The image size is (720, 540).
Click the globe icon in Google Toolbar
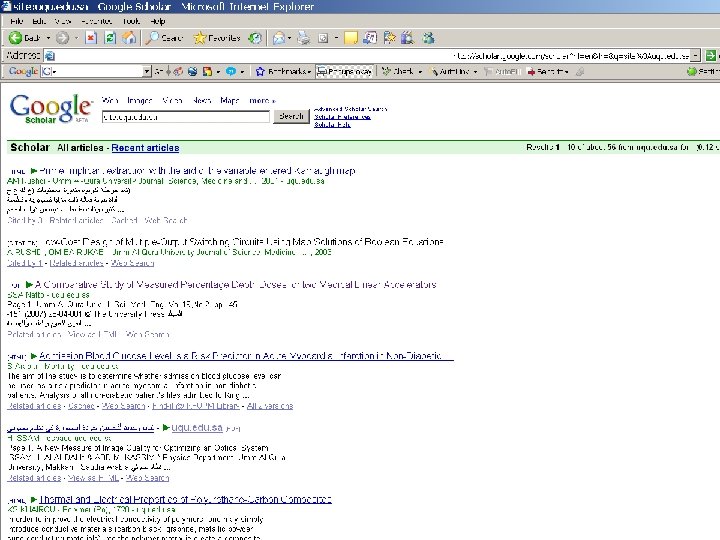point(192,71)
